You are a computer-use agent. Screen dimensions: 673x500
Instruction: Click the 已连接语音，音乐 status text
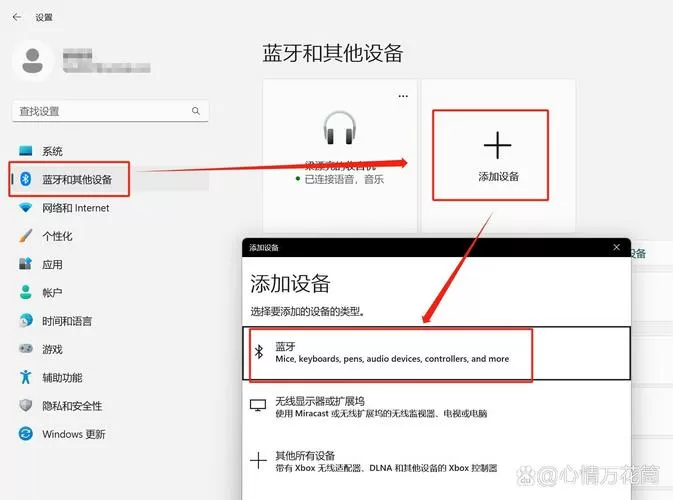click(344, 179)
